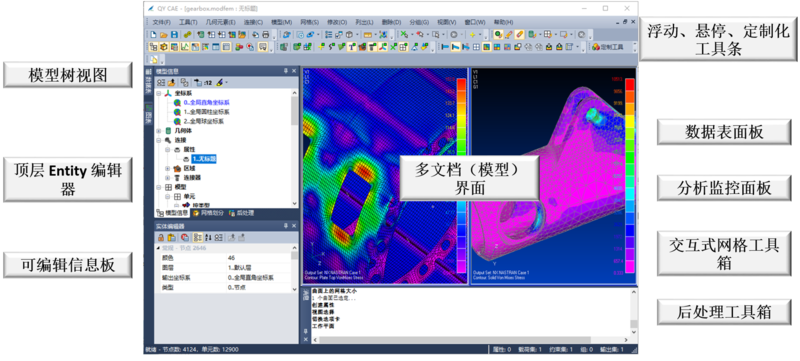Open the 网格(S) menu
Screen dimensions: 800x361
point(310,22)
